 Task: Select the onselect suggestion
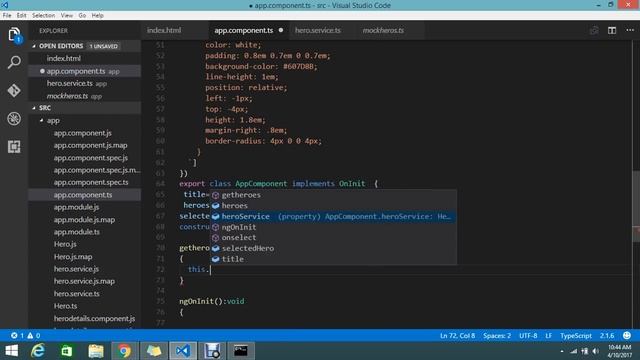pos(333,238)
